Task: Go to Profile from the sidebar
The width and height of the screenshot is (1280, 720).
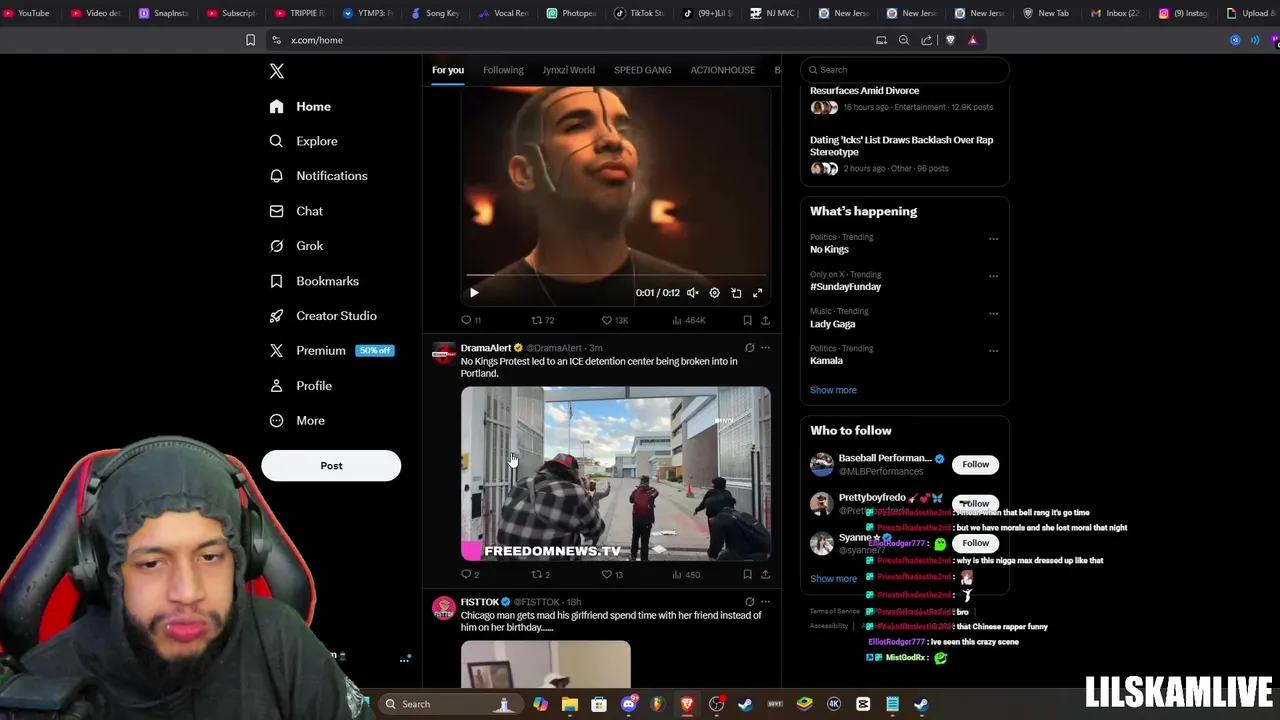Action: click(300, 386)
